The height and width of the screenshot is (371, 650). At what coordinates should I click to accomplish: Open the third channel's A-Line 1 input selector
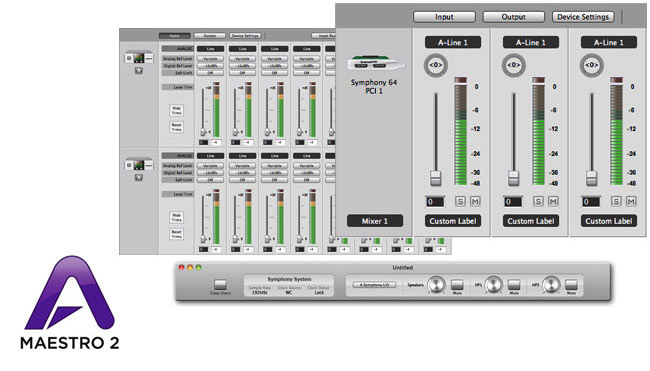tap(609, 42)
